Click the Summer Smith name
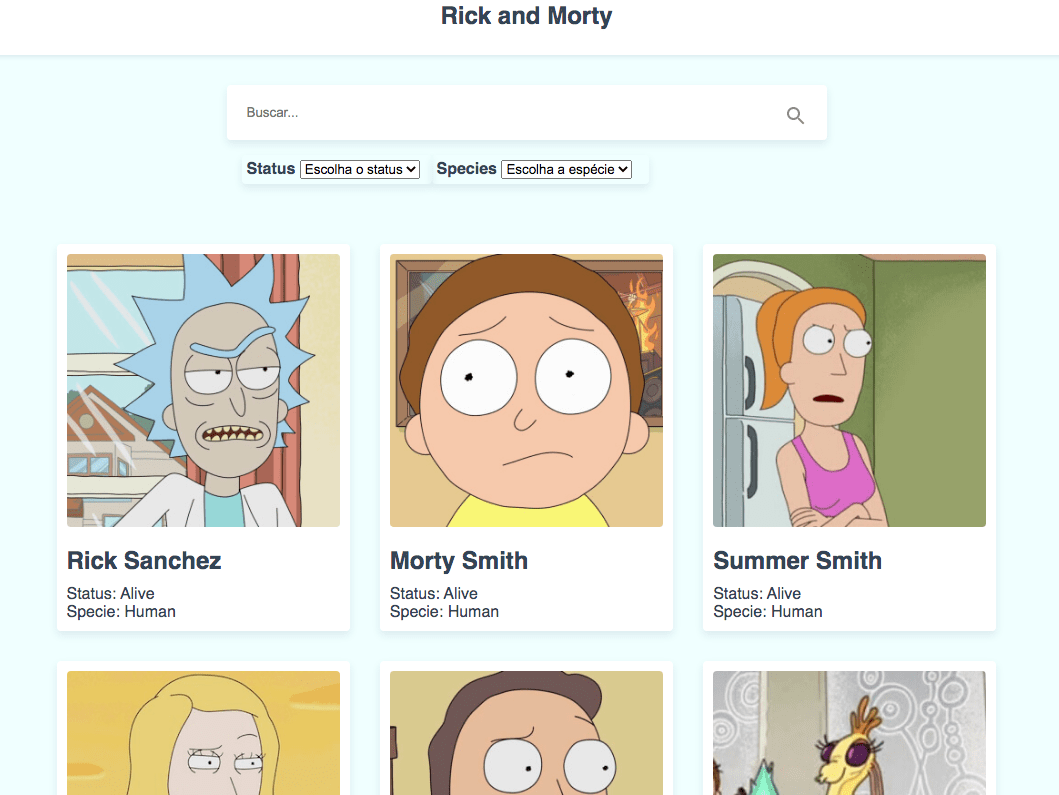The image size is (1059, 795). [x=797, y=561]
